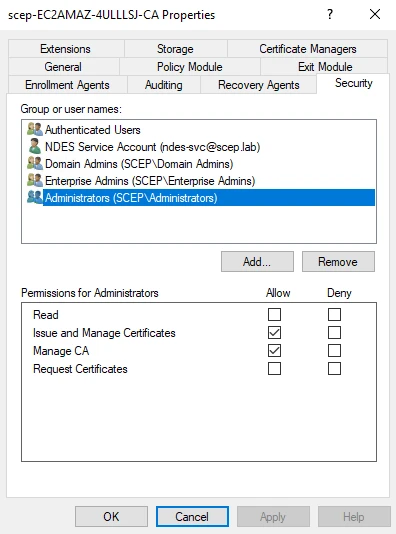396x534 pixels.
Task: Open the Policy Module tab
Action: click(190, 67)
